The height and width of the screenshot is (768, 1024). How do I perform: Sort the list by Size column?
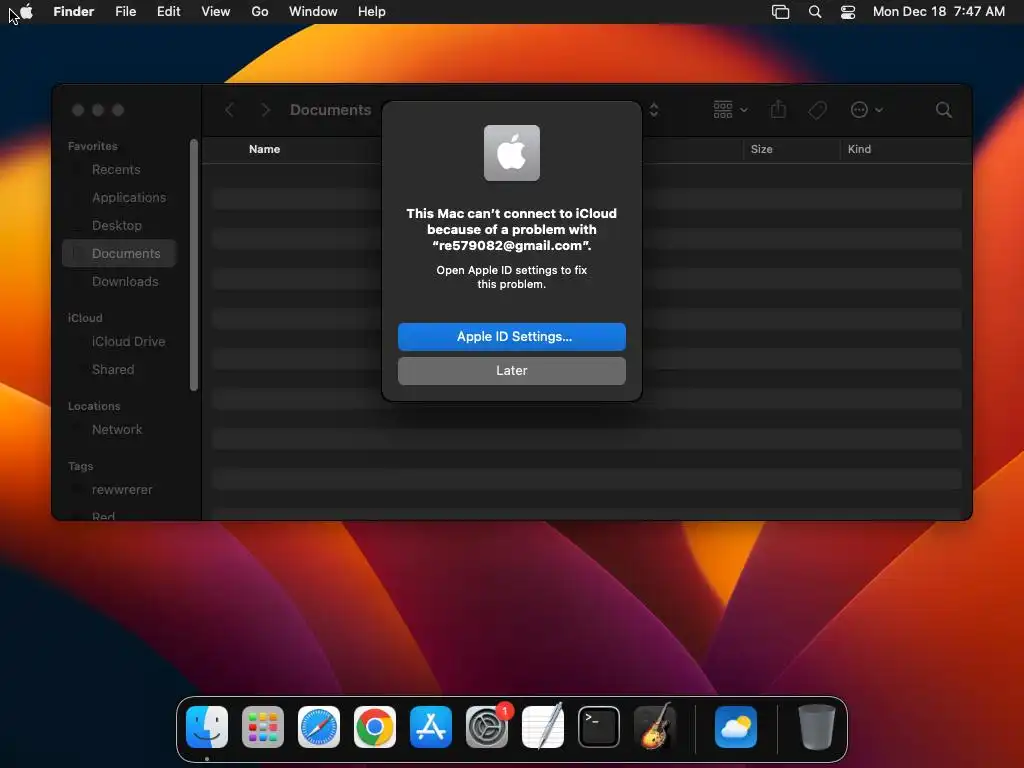[x=761, y=150]
